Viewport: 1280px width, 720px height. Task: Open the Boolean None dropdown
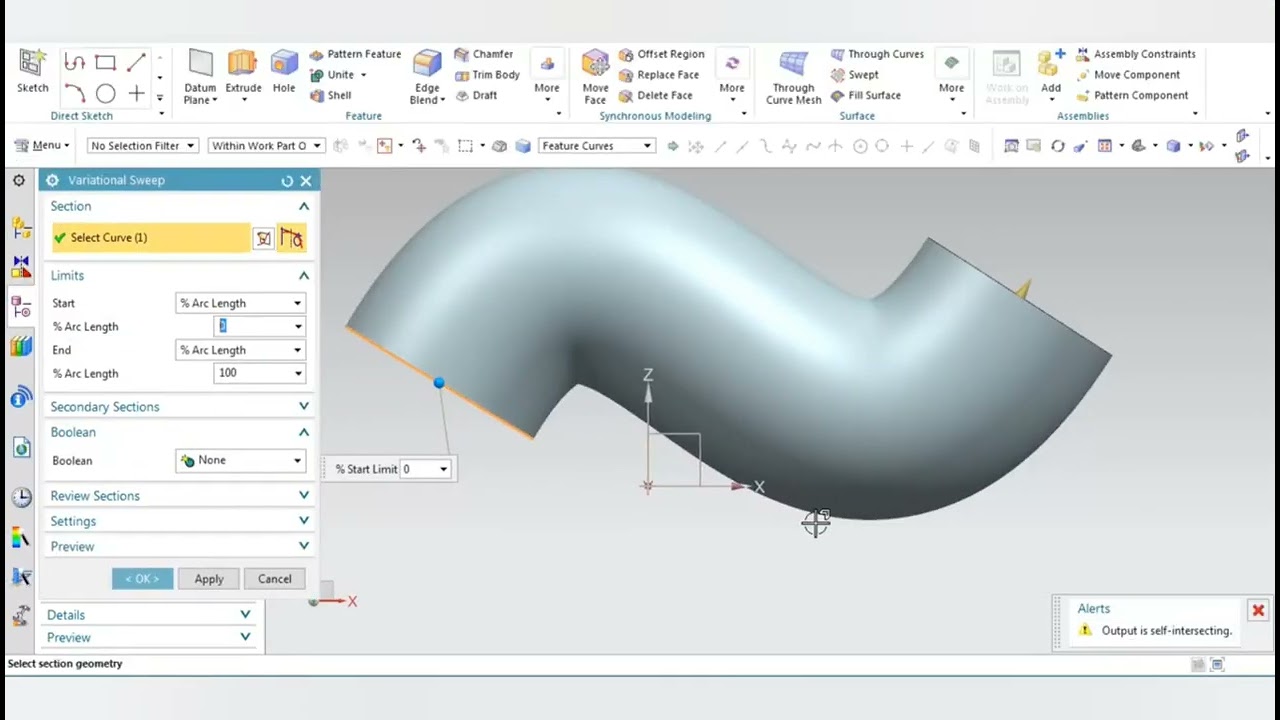[240, 460]
